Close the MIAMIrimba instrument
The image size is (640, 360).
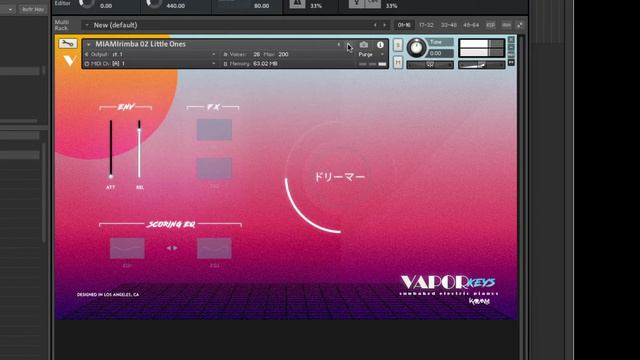click(x=511, y=40)
